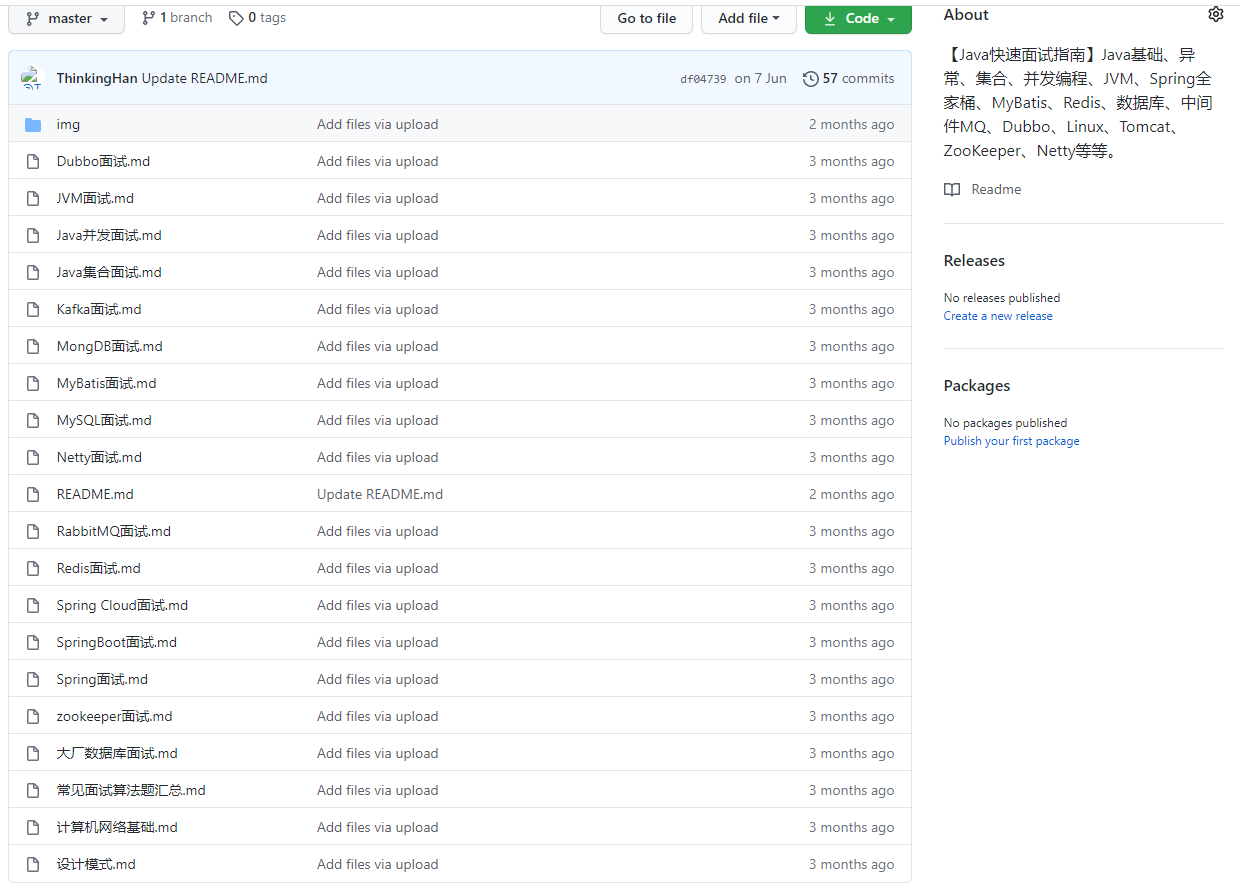
Task: Open commit hash df04739
Action: (703, 79)
